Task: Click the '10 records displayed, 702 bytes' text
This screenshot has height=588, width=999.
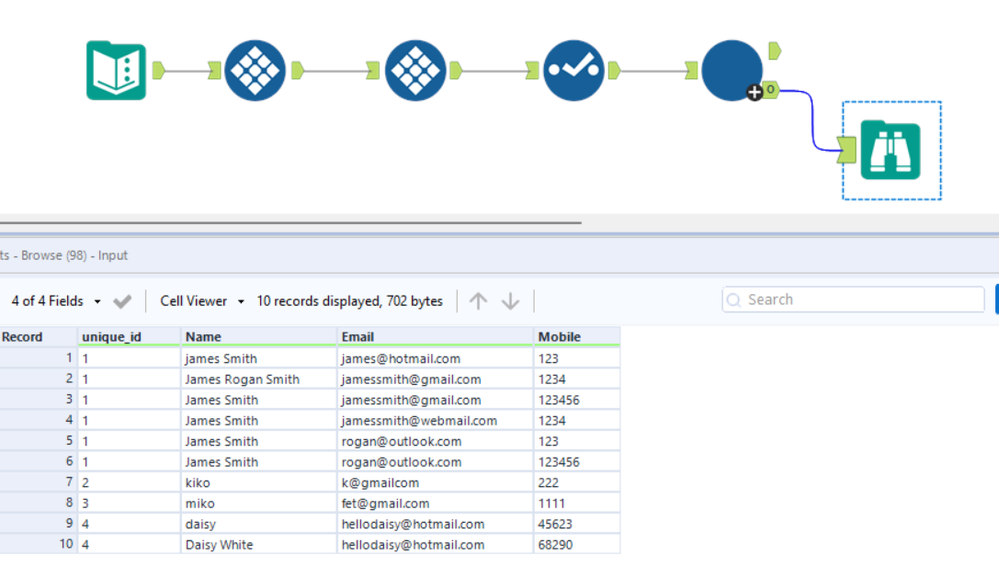Action: 350,301
